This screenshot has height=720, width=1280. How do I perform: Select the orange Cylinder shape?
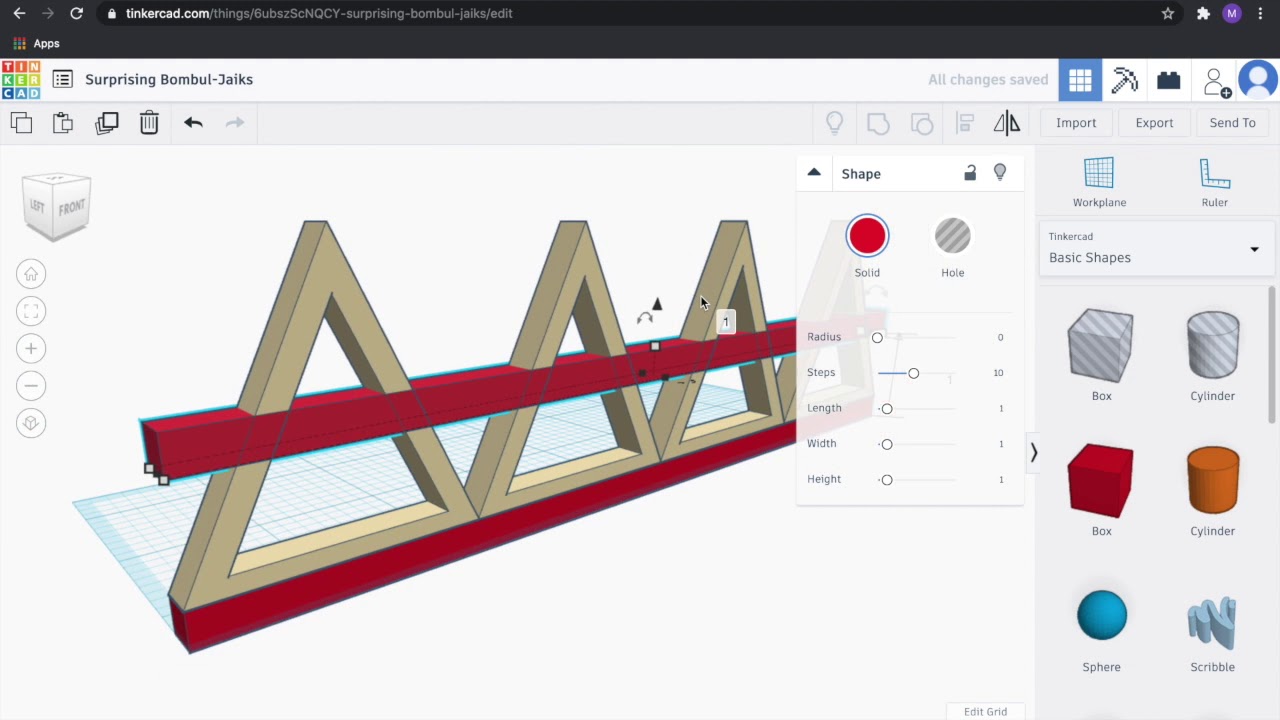pos(1213,481)
